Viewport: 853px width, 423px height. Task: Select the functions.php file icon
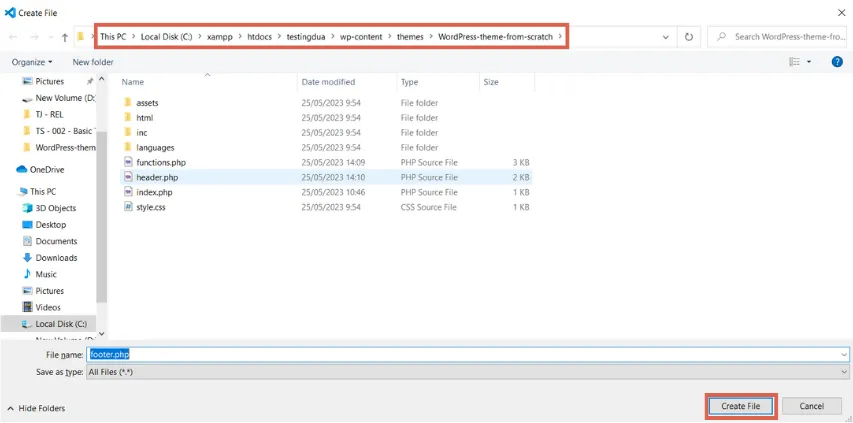pos(128,162)
